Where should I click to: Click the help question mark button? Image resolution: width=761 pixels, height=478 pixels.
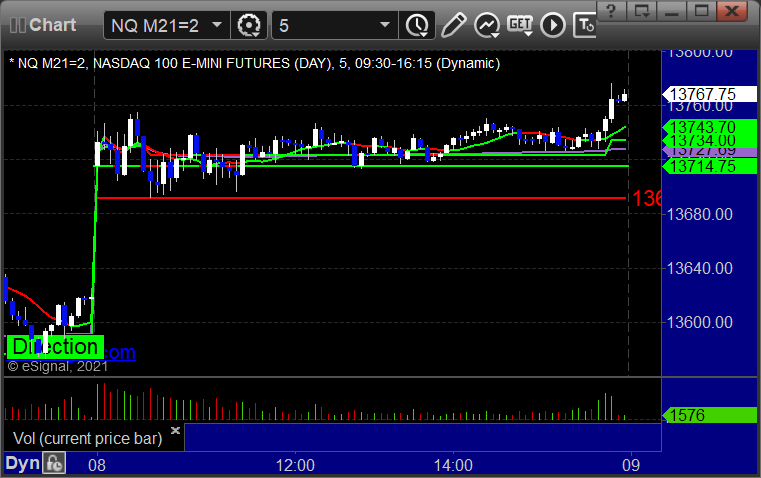coord(612,10)
